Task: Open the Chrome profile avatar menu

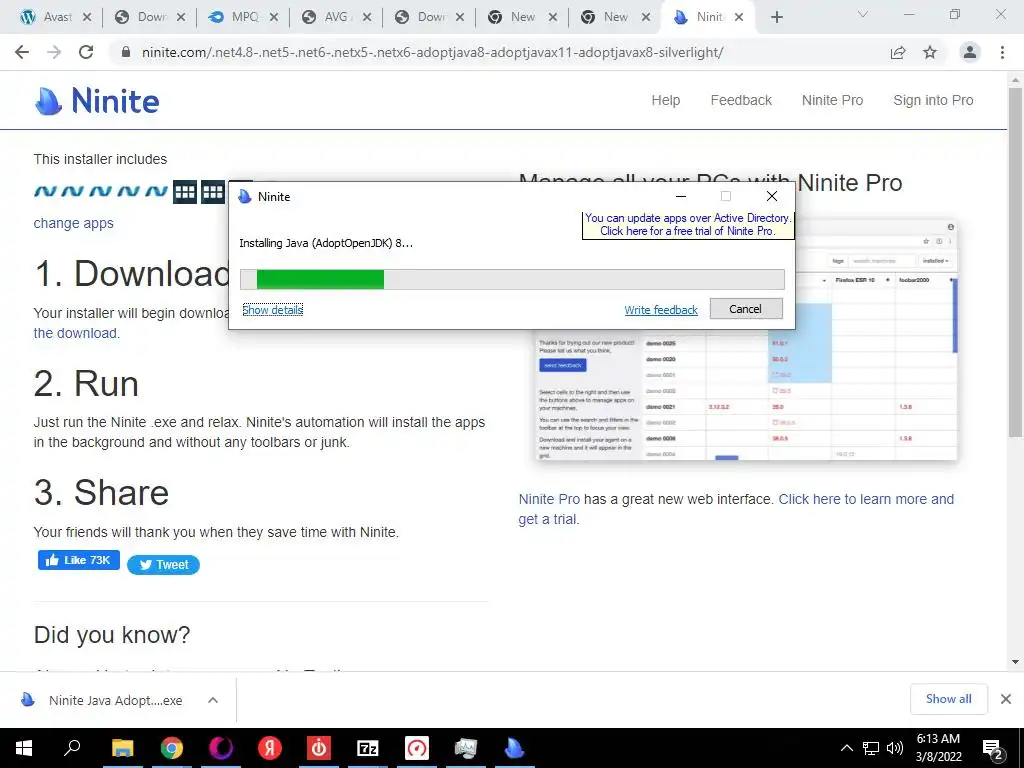Action: coord(970,52)
